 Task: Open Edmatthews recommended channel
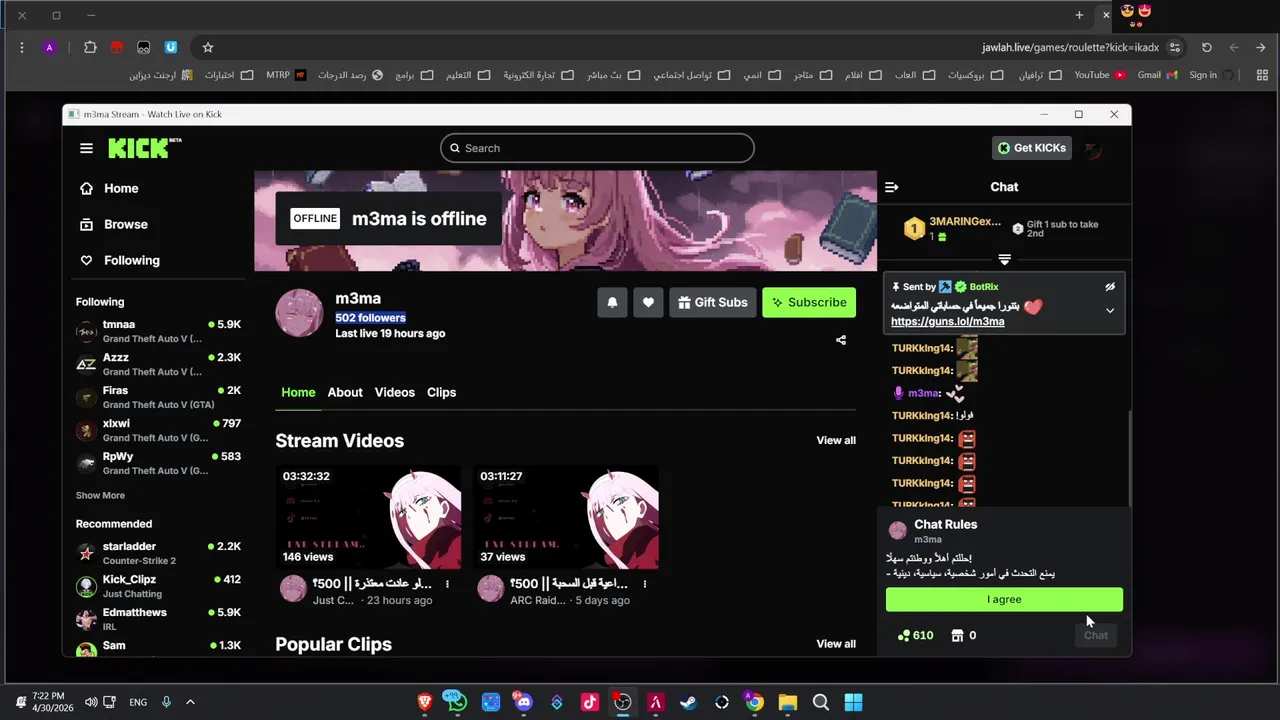(159, 619)
